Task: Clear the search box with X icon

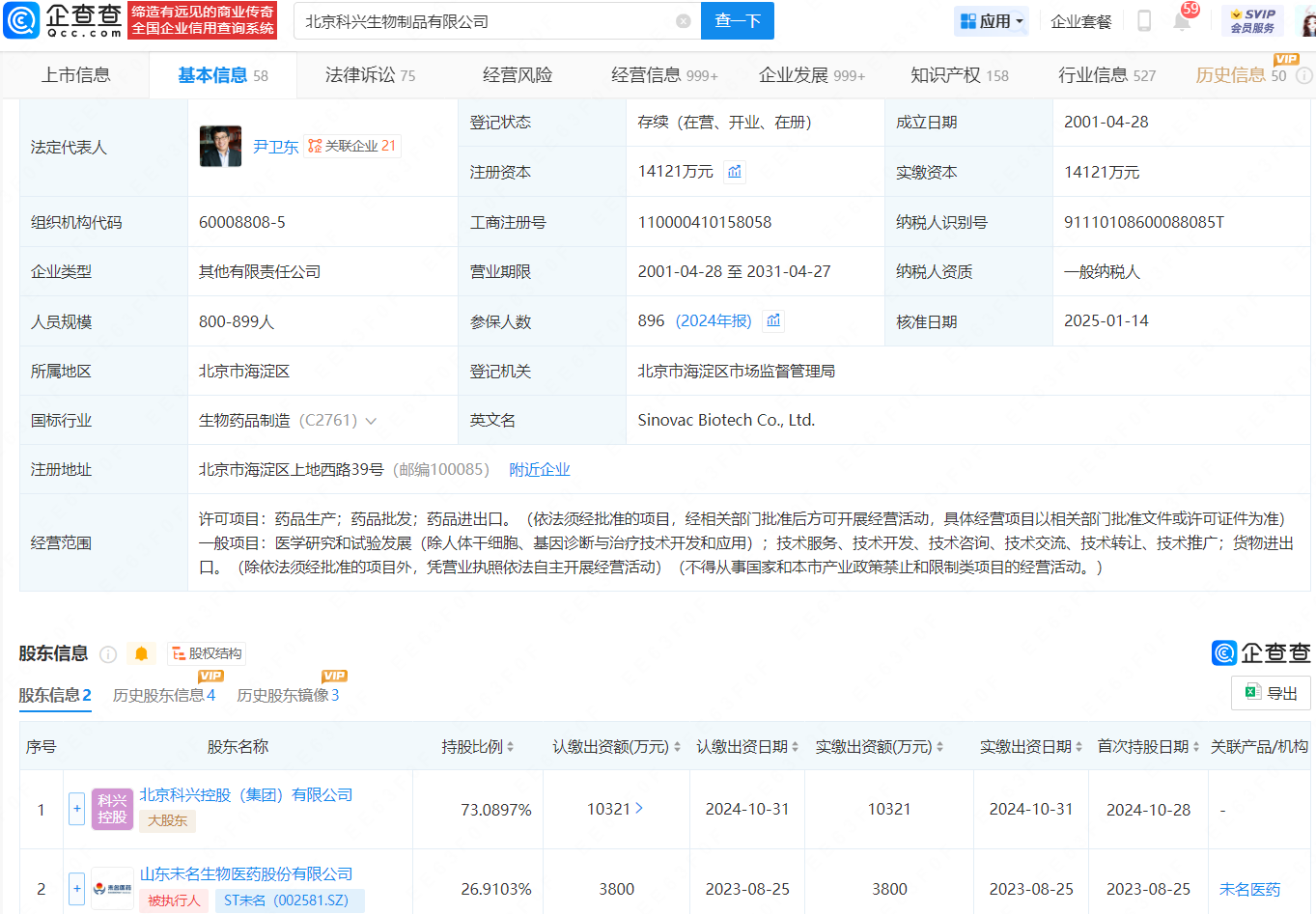Action: coord(684,21)
